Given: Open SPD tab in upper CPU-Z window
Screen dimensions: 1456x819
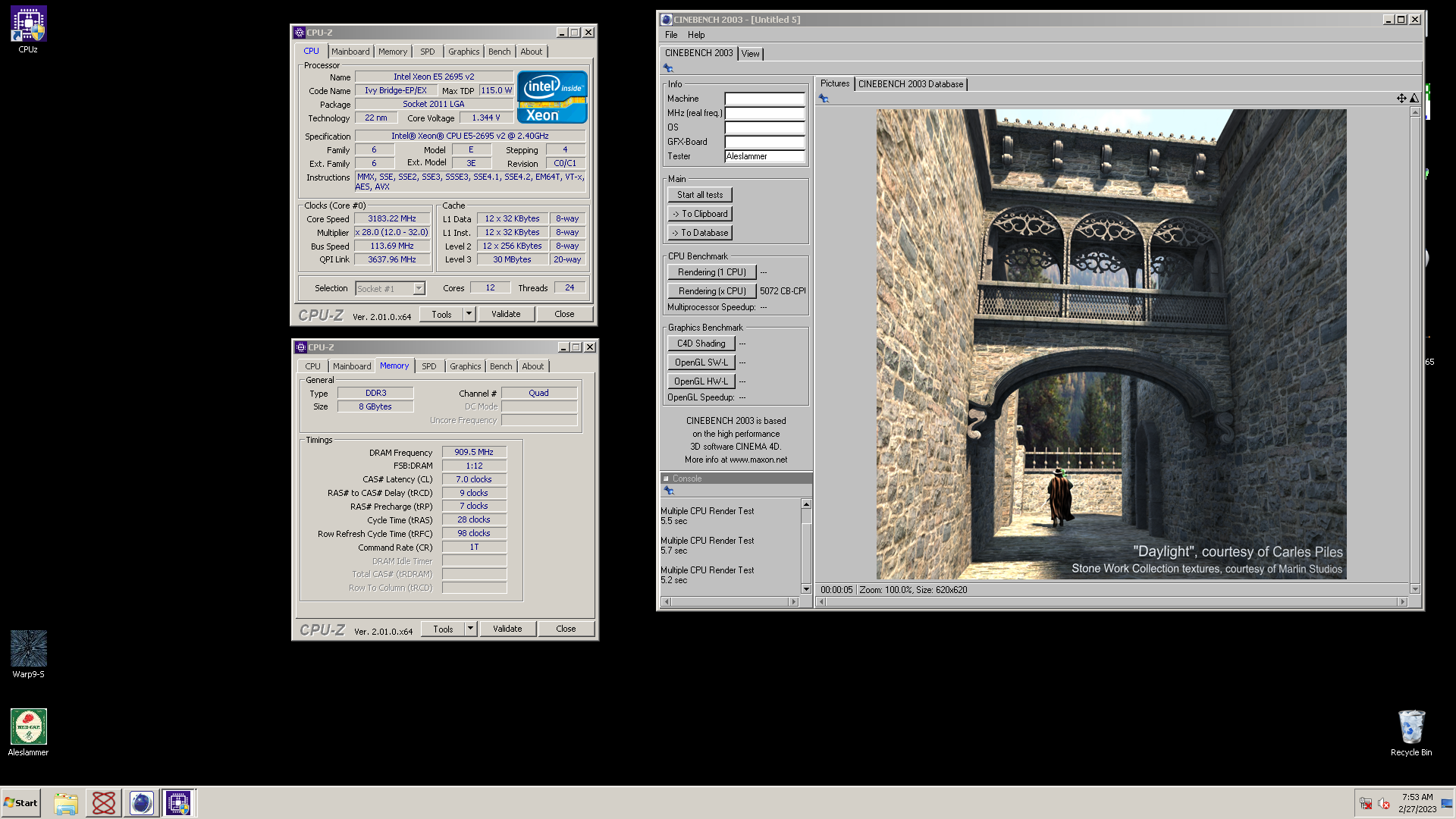Looking at the screenshot, I should coord(428,52).
